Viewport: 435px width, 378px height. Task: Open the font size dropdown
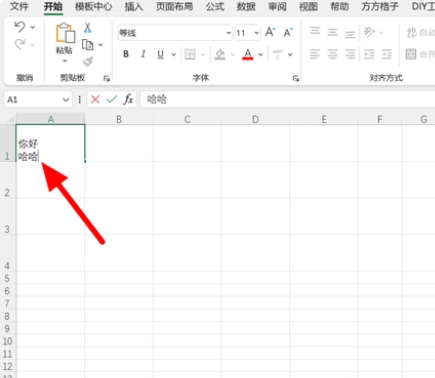[256, 33]
